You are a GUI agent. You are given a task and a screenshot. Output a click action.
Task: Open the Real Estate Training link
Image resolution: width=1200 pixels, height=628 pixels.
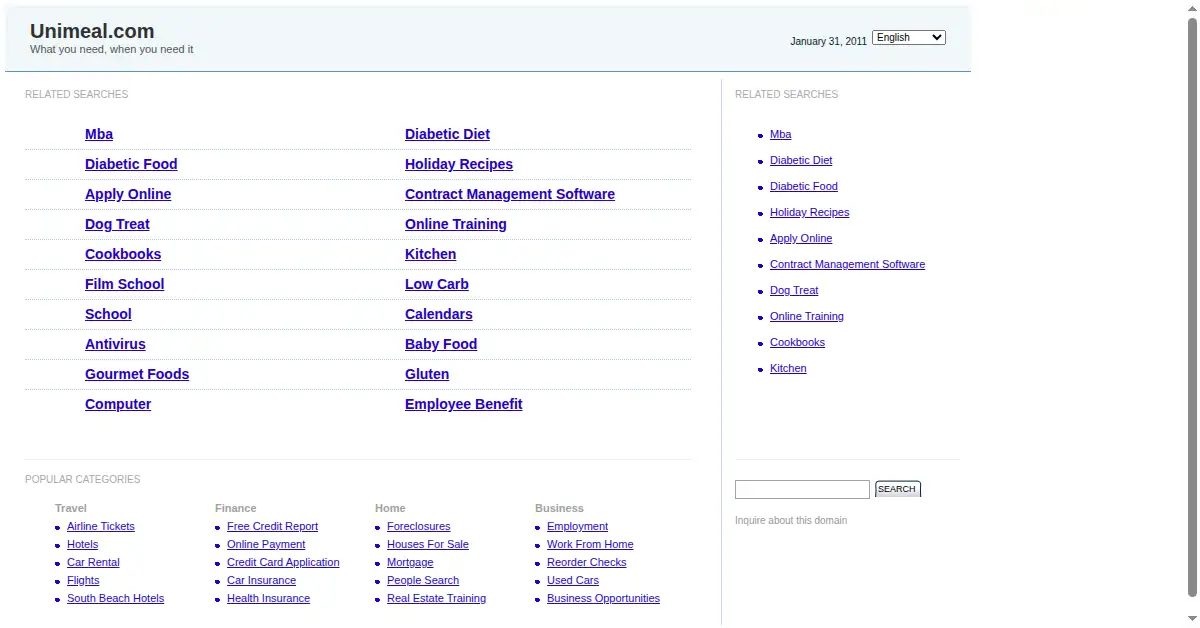tap(437, 598)
